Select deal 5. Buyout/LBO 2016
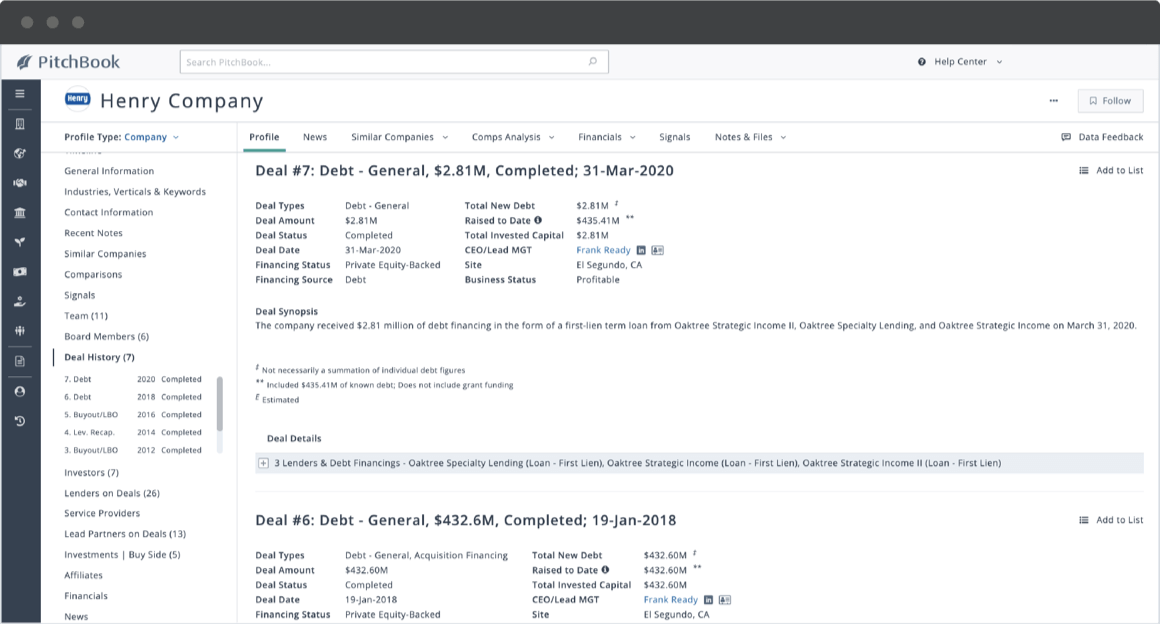1160x624 pixels. pyautogui.click(x=132, y=415)
